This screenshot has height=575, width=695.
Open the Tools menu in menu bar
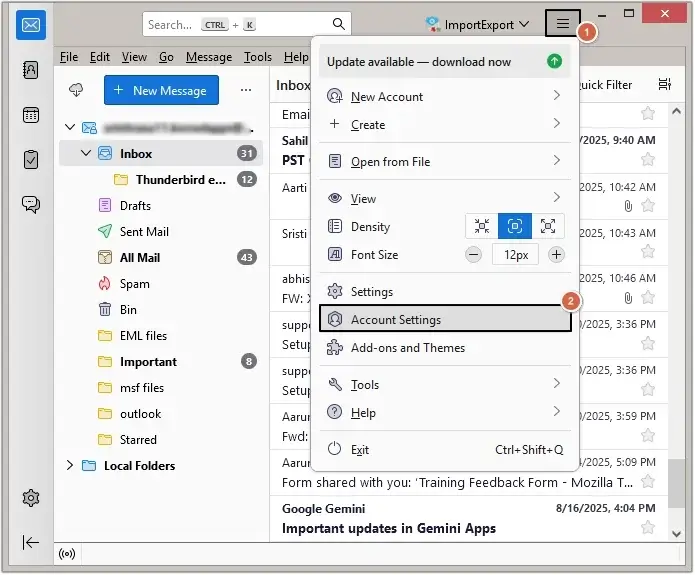point(258,57)
